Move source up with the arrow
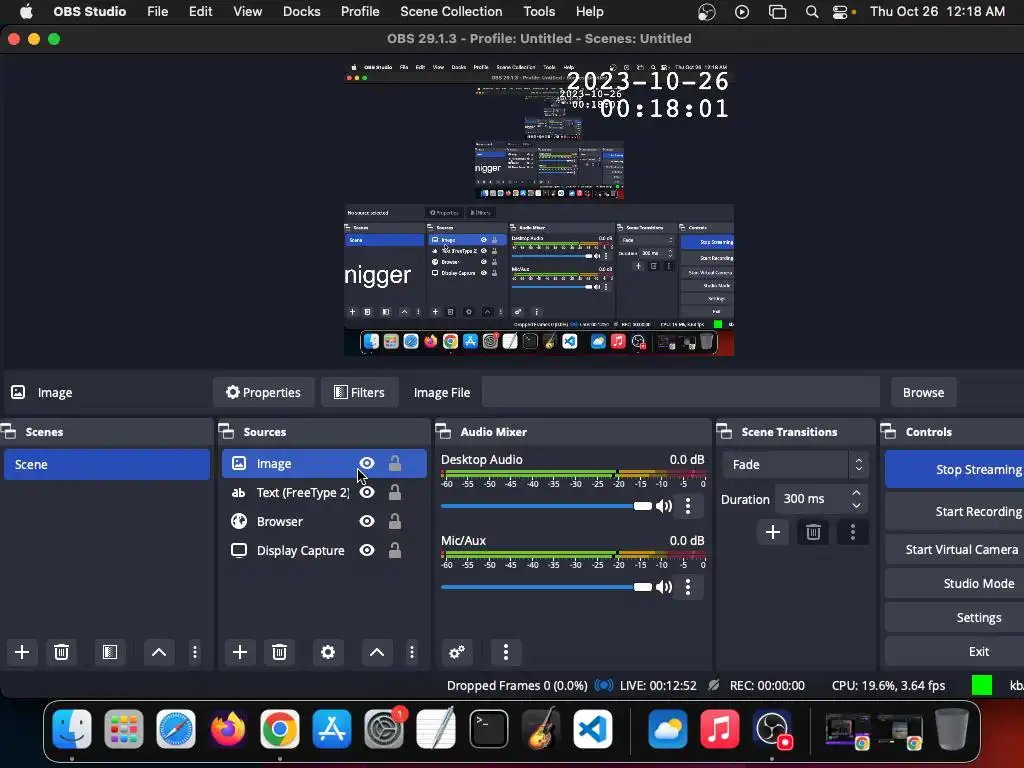The image size is (1024, 768). pyautogui.click(x=377, y=652)
